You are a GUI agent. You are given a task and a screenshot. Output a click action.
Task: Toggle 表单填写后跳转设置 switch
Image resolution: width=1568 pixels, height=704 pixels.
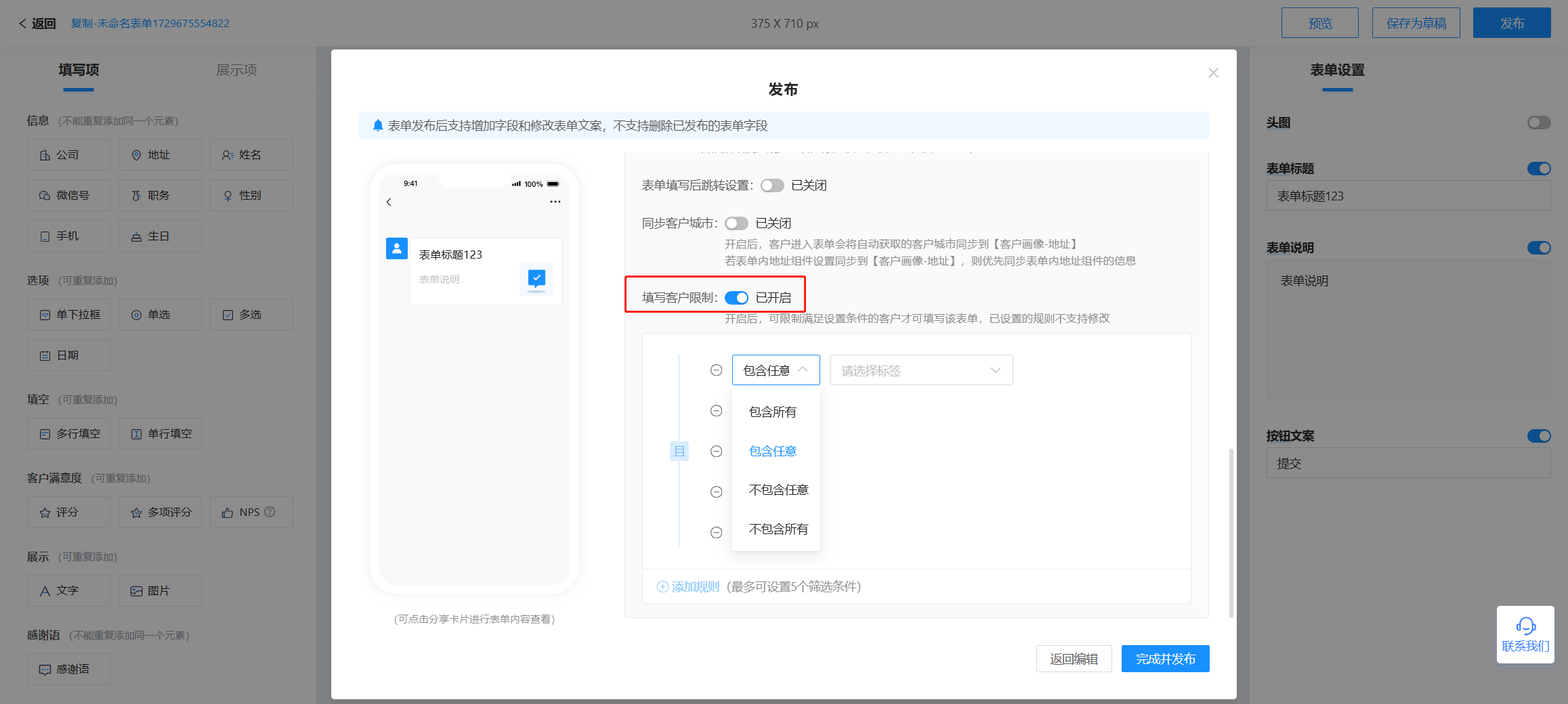pyautogui.click(x=771, y=185)
